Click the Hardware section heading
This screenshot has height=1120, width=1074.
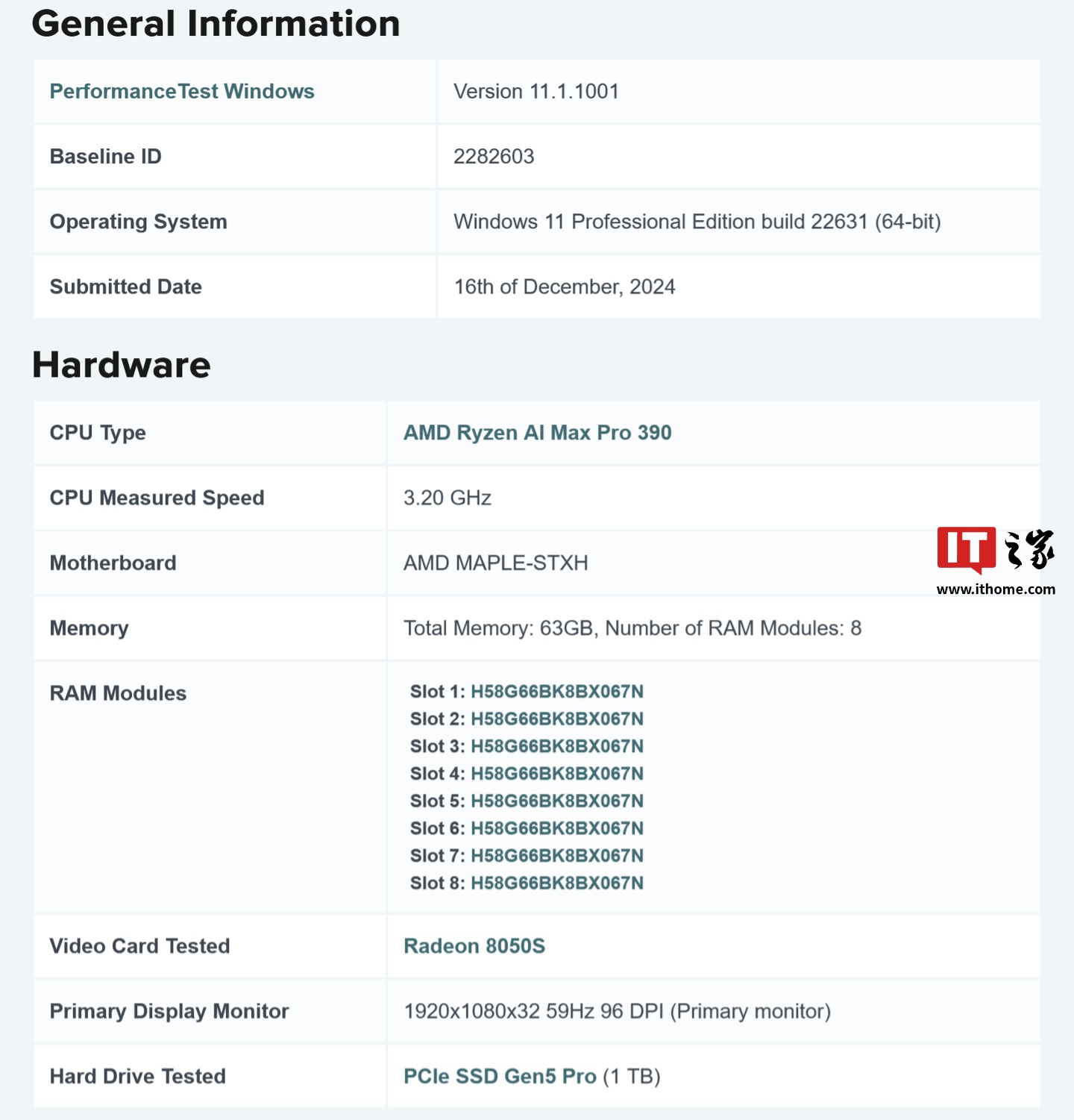point(121,365)
